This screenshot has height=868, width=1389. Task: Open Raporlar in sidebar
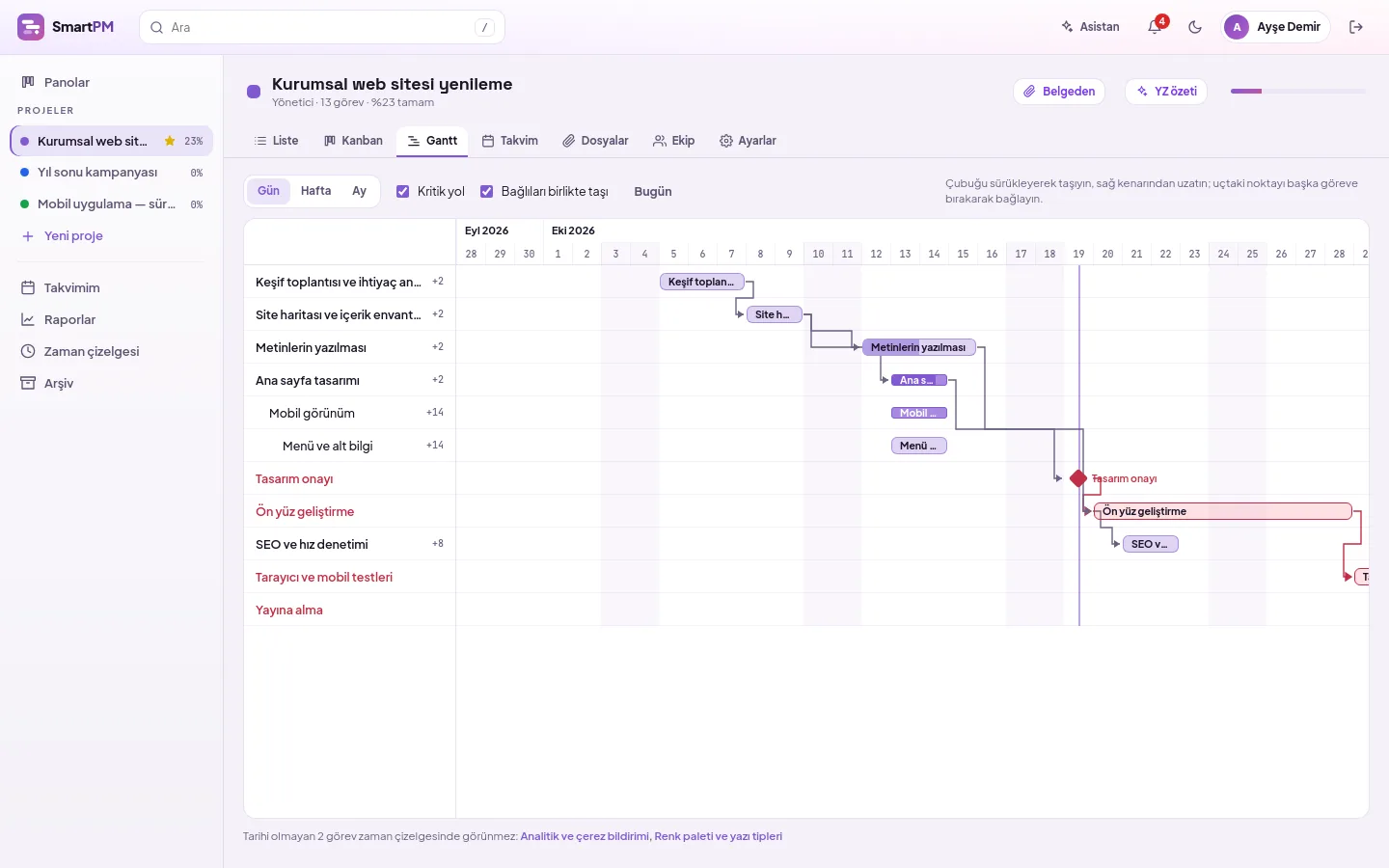112,319
